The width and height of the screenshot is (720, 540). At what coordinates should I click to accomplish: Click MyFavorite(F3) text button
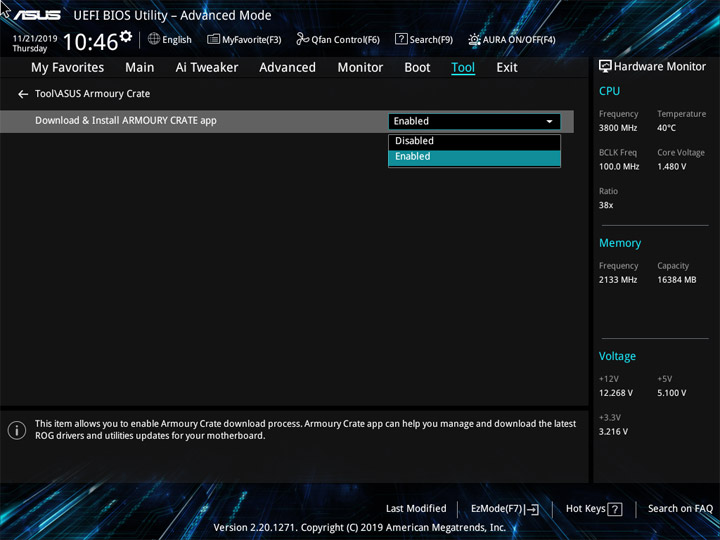point(252,40)
